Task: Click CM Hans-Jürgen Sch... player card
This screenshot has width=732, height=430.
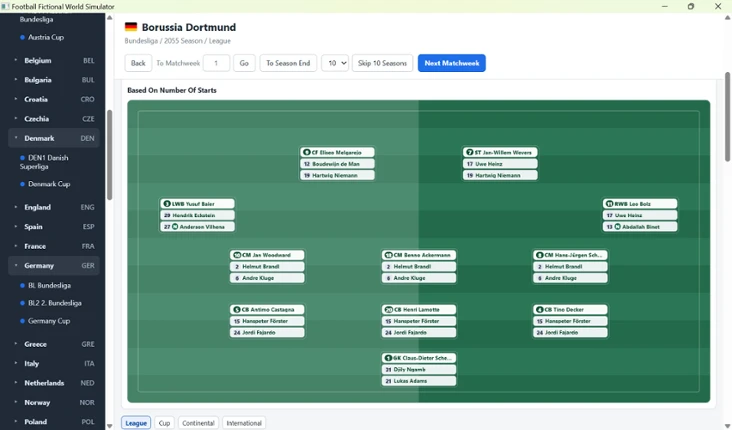Action: pos(570,255)
